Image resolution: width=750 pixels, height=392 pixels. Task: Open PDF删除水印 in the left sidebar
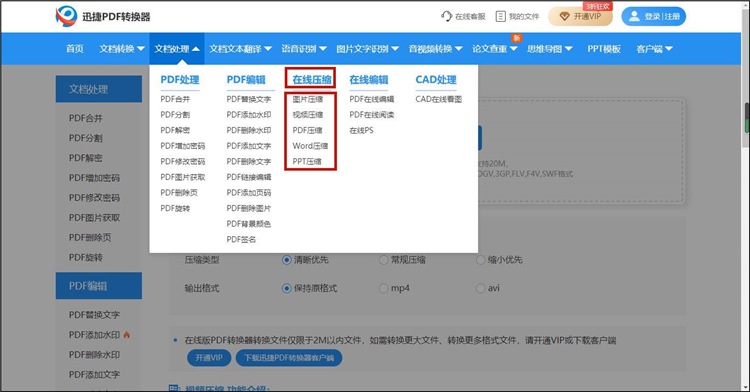[x=94, y=355]
